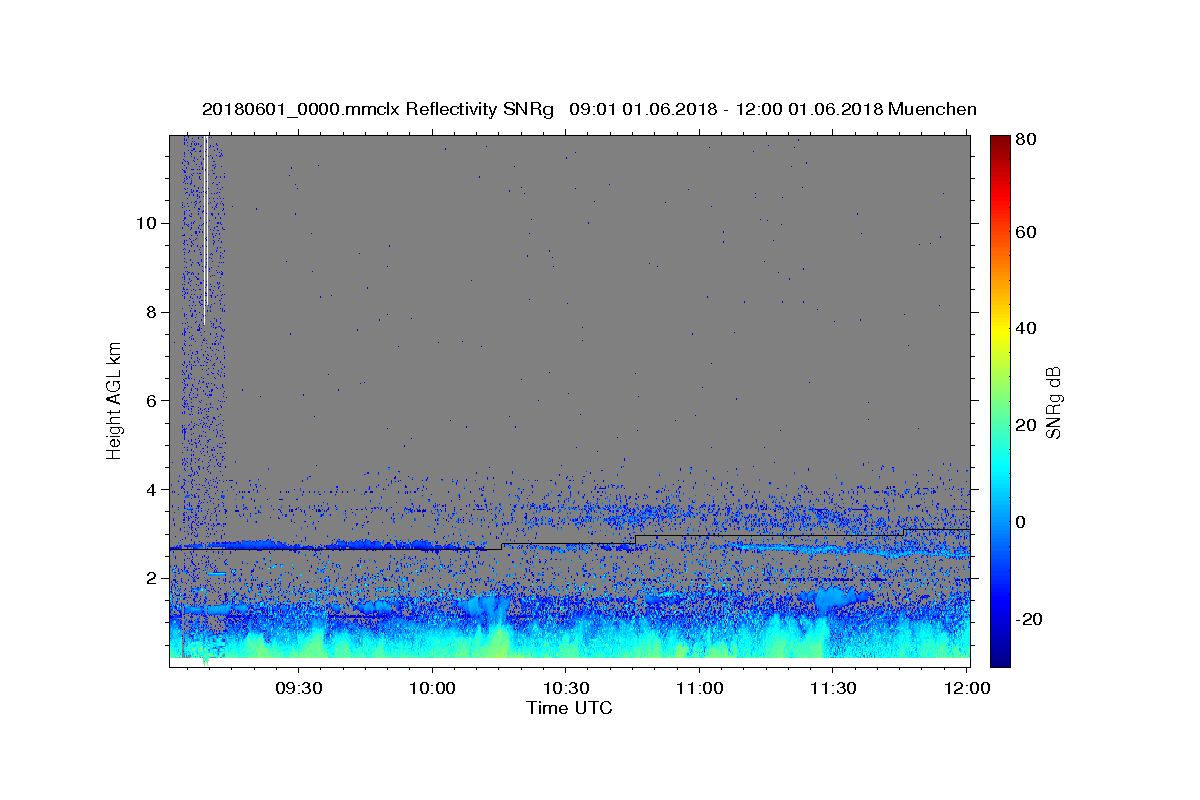Viewport: 1200px width, 800px height.
Task: Click the 'Muenchen' location in the title
Action: pyautogui.click(x=932, y=109)
